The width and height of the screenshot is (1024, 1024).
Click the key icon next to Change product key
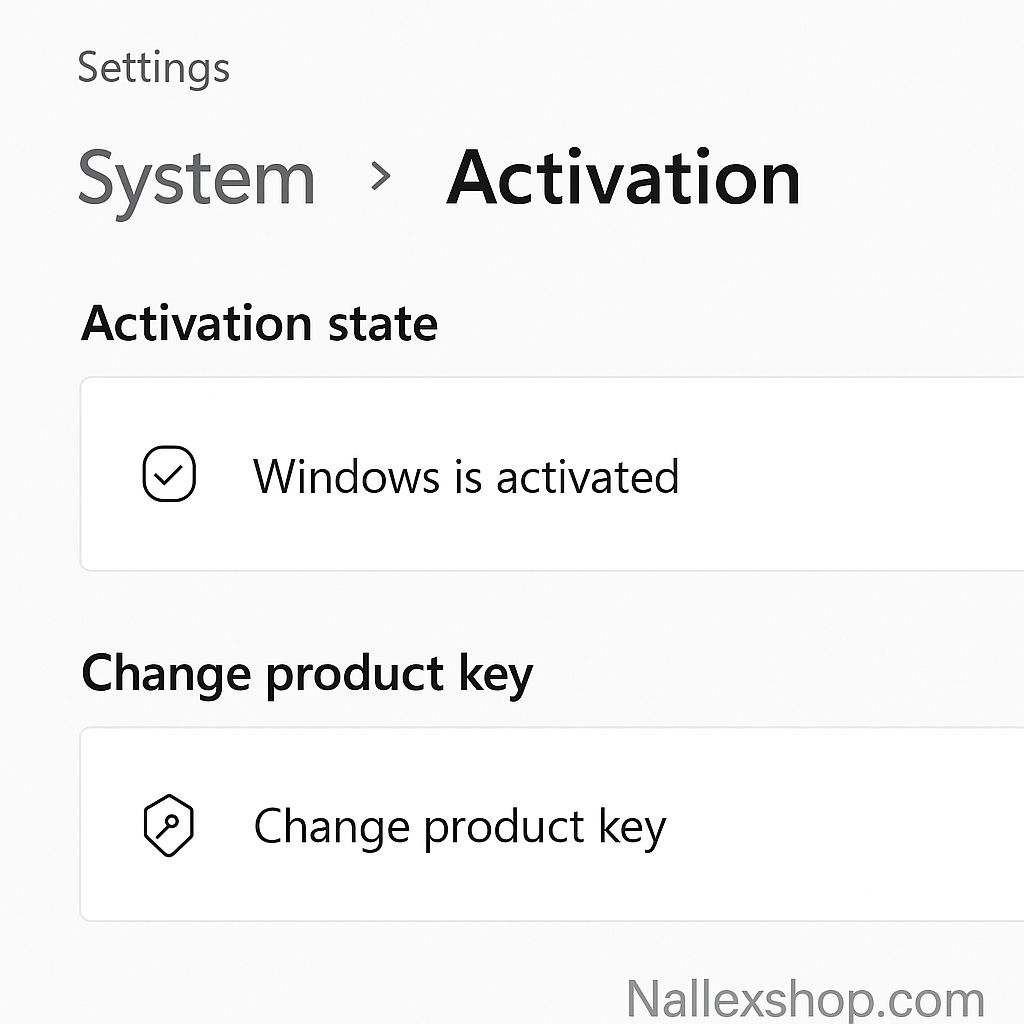point(170,826)
